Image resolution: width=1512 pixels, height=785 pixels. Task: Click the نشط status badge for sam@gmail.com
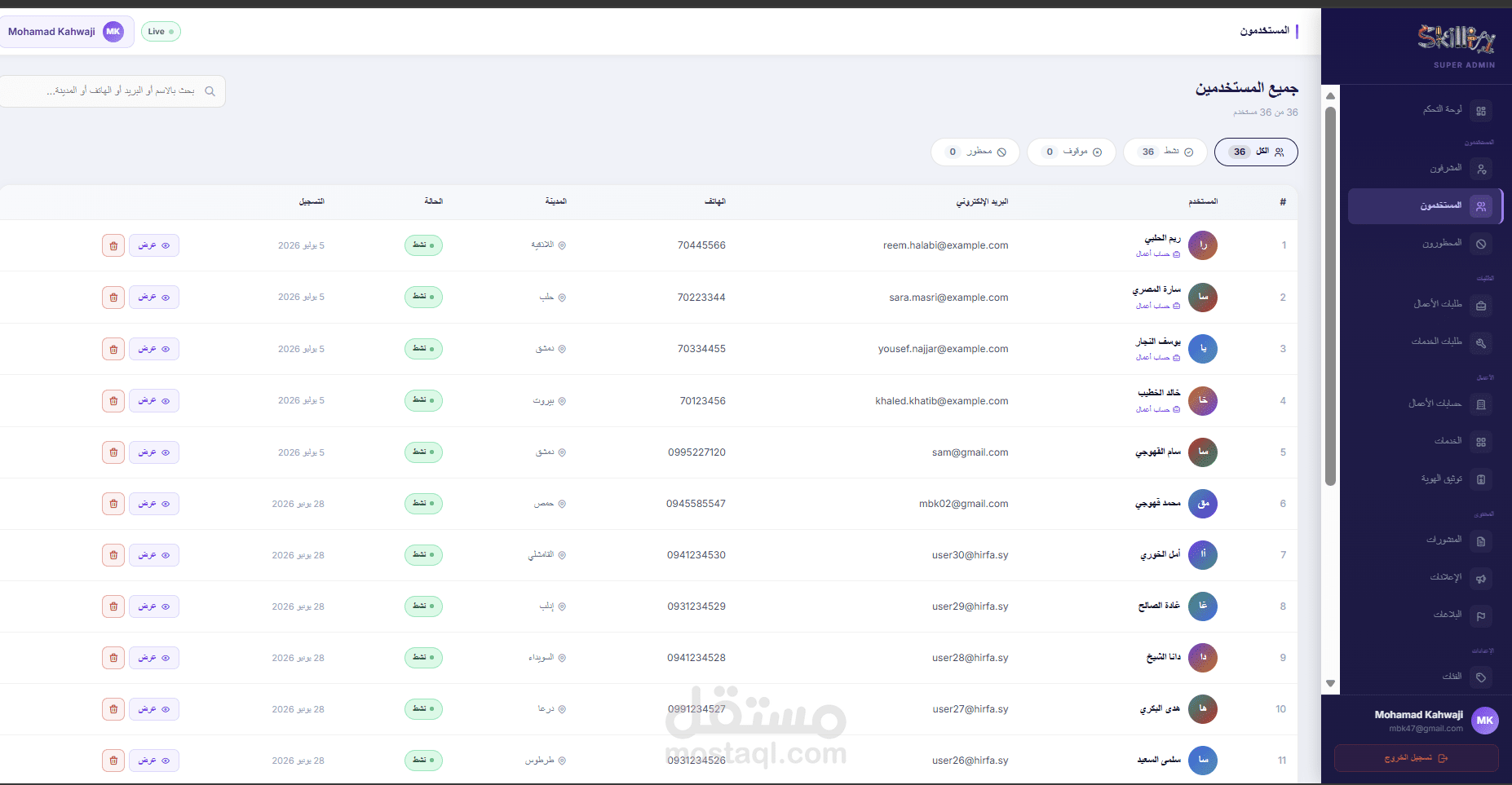click(423, 452)
